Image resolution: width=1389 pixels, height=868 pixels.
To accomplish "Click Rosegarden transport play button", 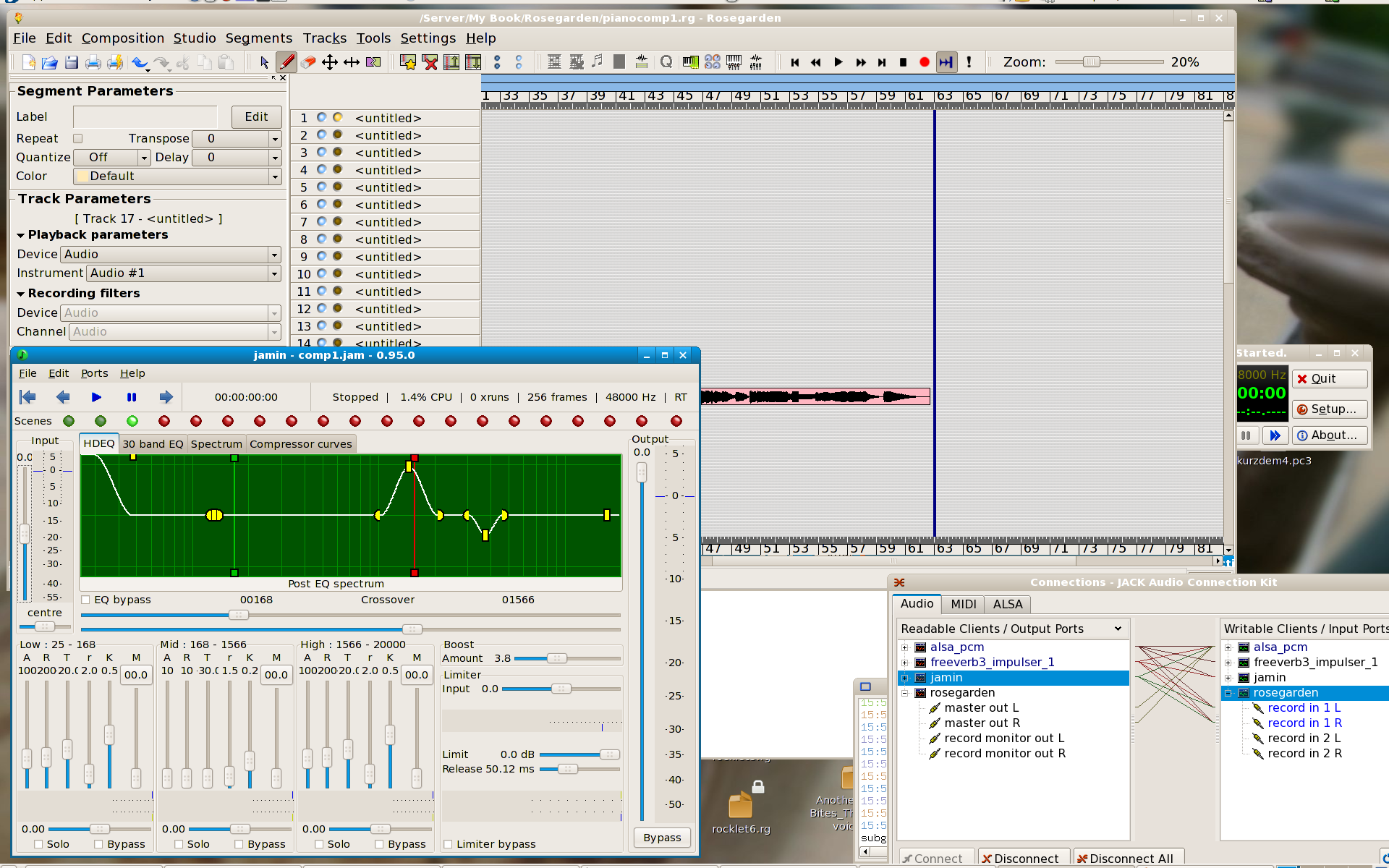I will click(x=838, y=63).
